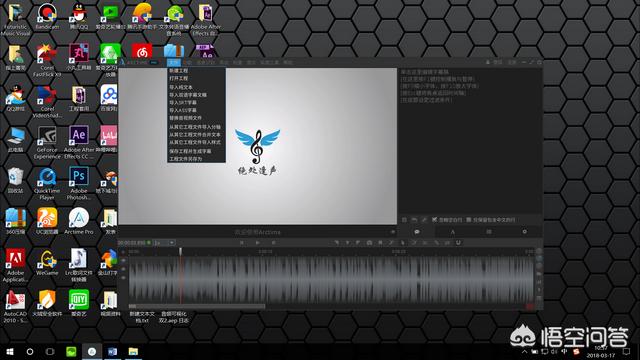The width and height of the screenshot is (640, 360).
Task: Open QuickTime Player shortcut
Action: point(47,184)
